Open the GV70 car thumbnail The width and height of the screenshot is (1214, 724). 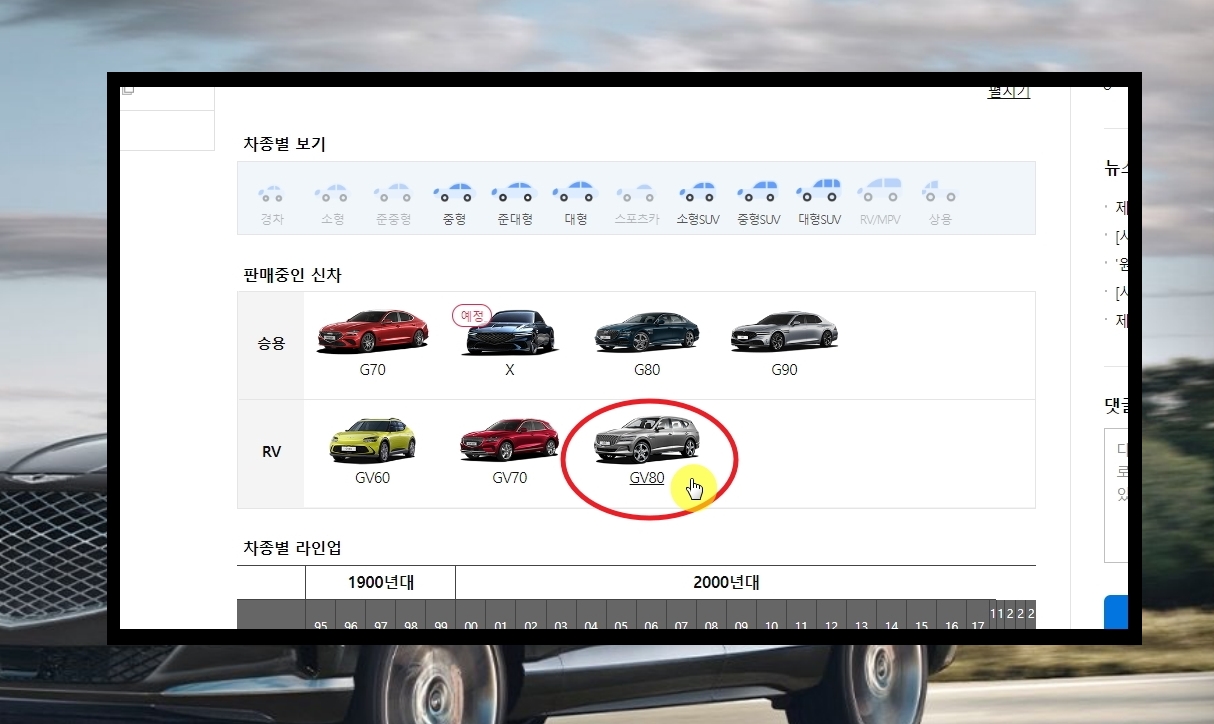[x=510, y=440]
